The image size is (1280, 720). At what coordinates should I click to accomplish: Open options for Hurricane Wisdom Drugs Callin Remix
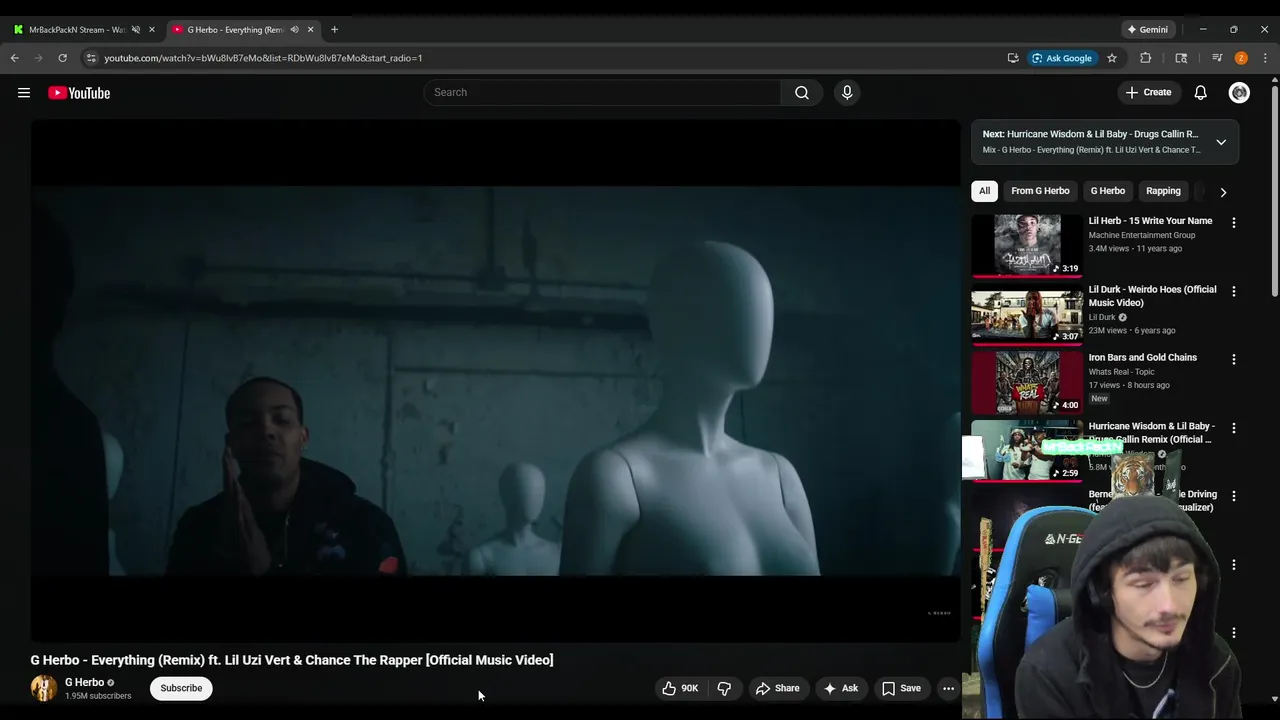pos(1233,428)
